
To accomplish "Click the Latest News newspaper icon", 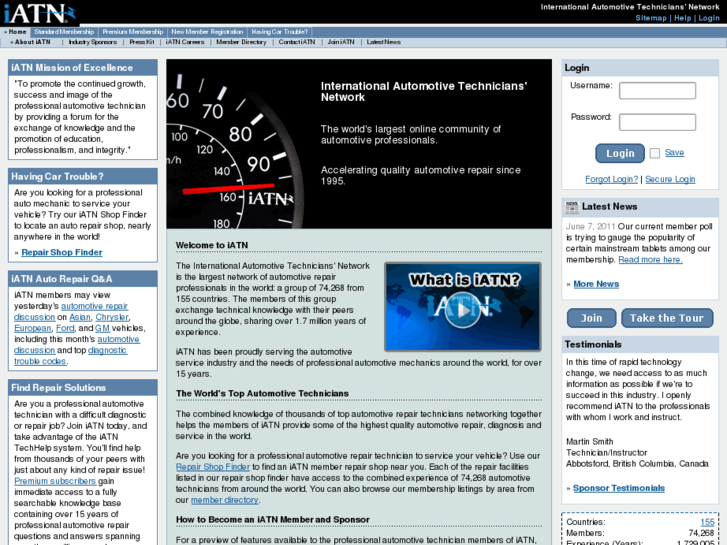I will 572,207.
